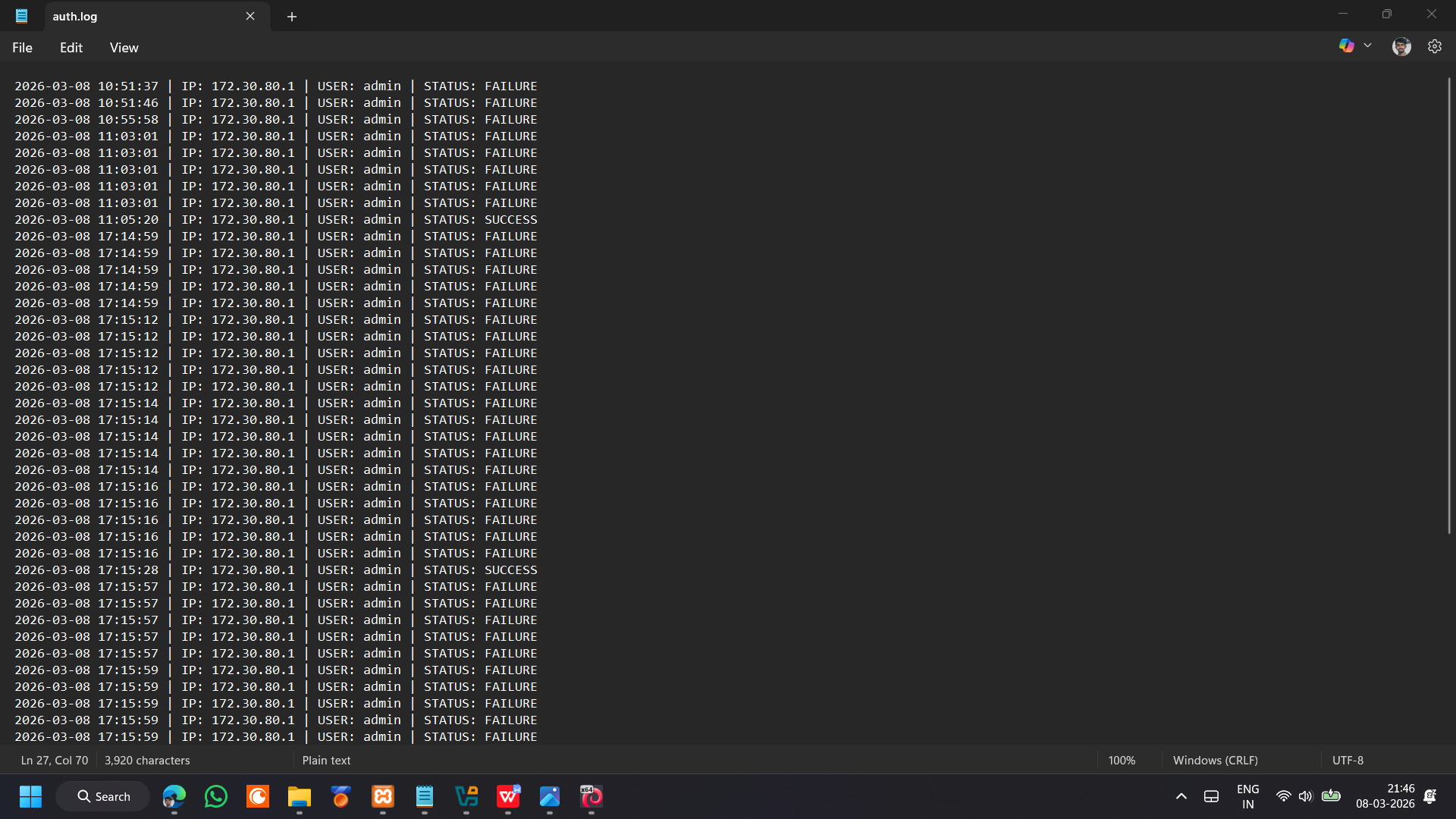This screenshot has height=819, width=1456.
Task: Launch XAMPP from the taskbar
Action: click(383, 797)
